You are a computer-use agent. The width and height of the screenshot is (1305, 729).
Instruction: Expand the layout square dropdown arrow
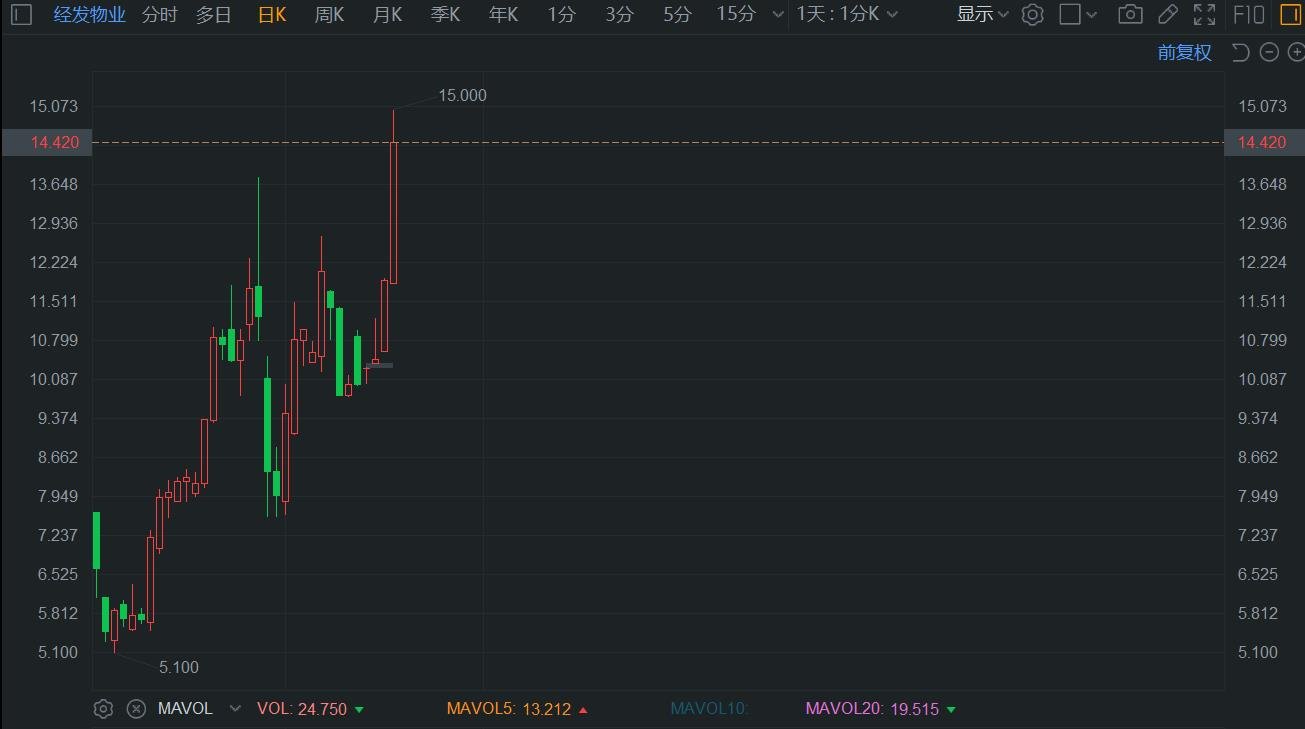[x=1091, y=15]
